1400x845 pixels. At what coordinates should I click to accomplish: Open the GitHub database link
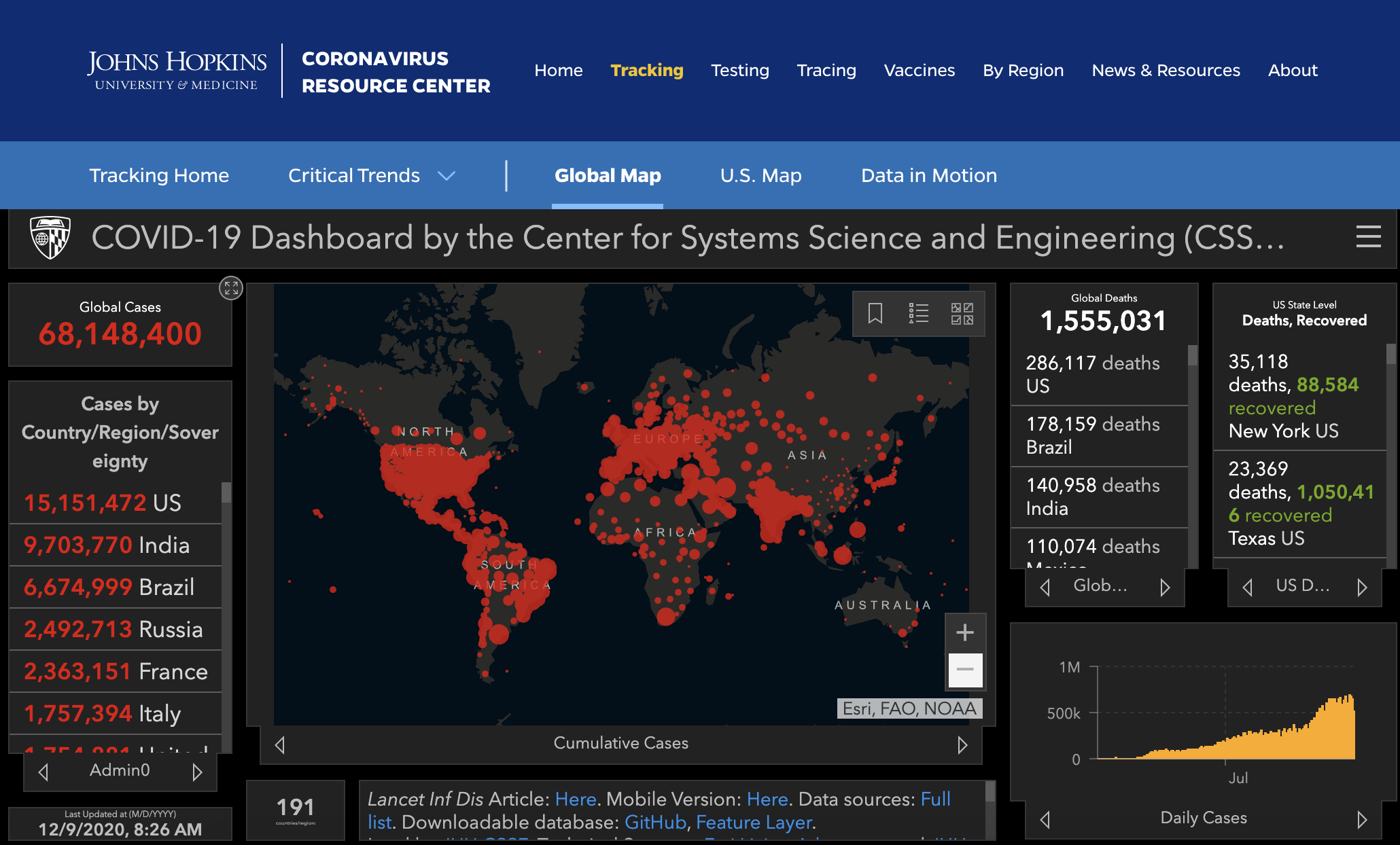655,823
